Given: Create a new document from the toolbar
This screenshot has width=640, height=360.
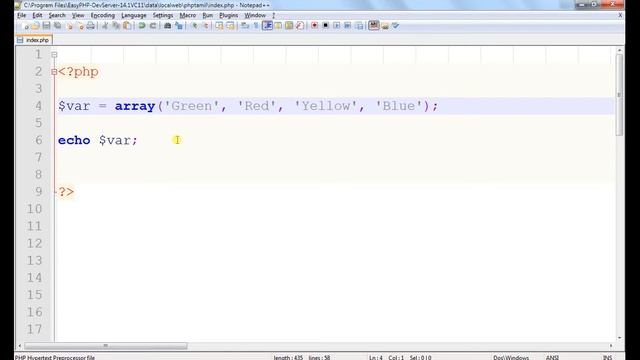Looking at the screenshot, I should 26,26.
